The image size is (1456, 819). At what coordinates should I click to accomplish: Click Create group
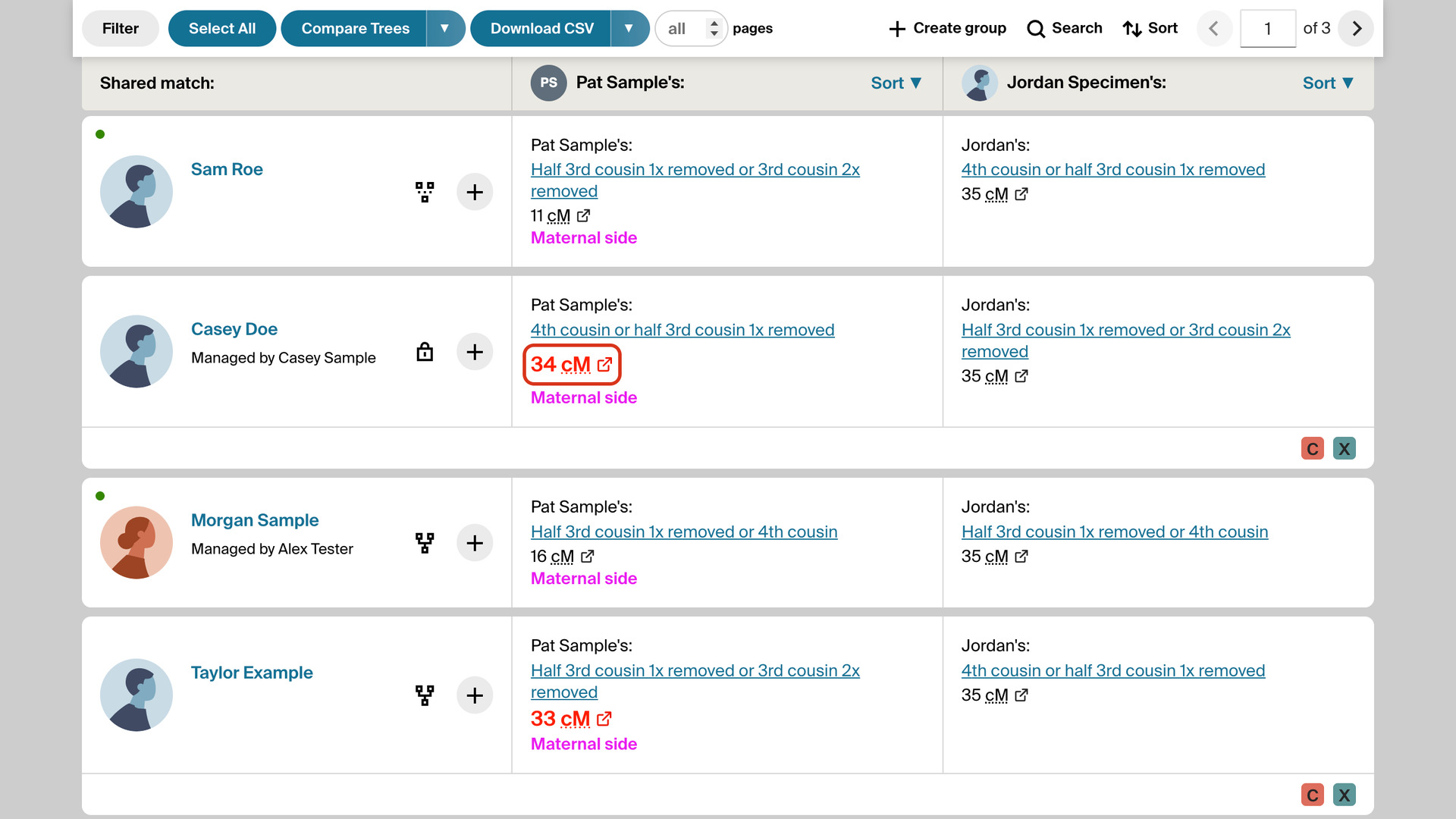[948, 29]
